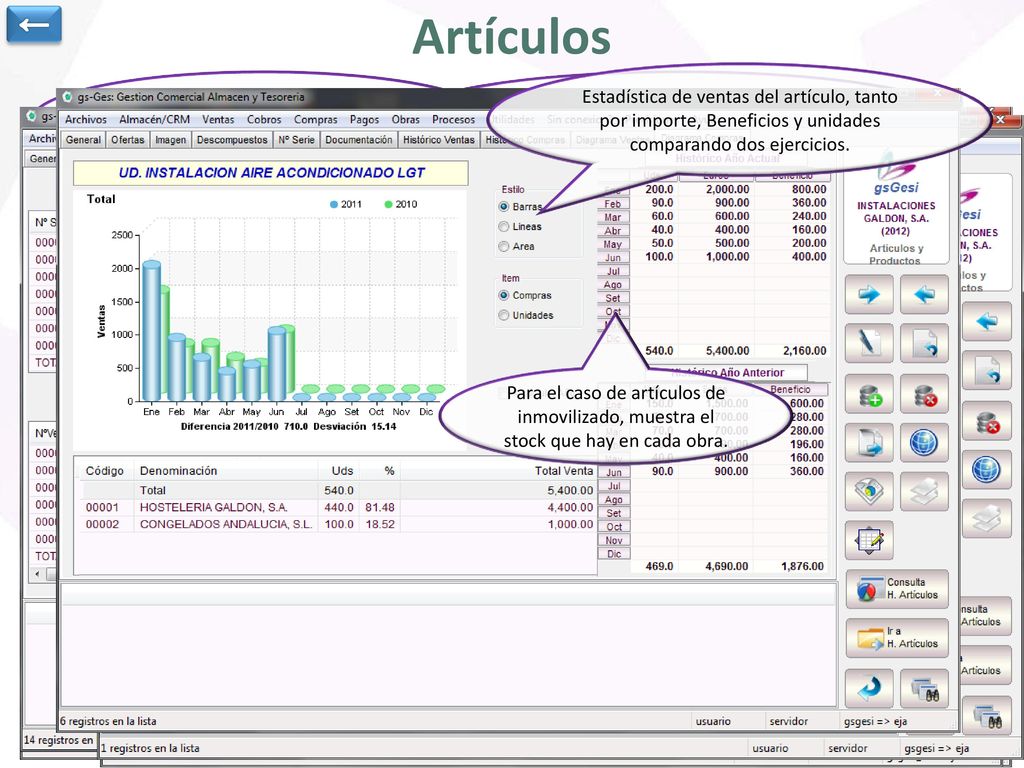Click the add database record icon
The width and height of the screenshot is (1024, 768).
tap(869, 394)
